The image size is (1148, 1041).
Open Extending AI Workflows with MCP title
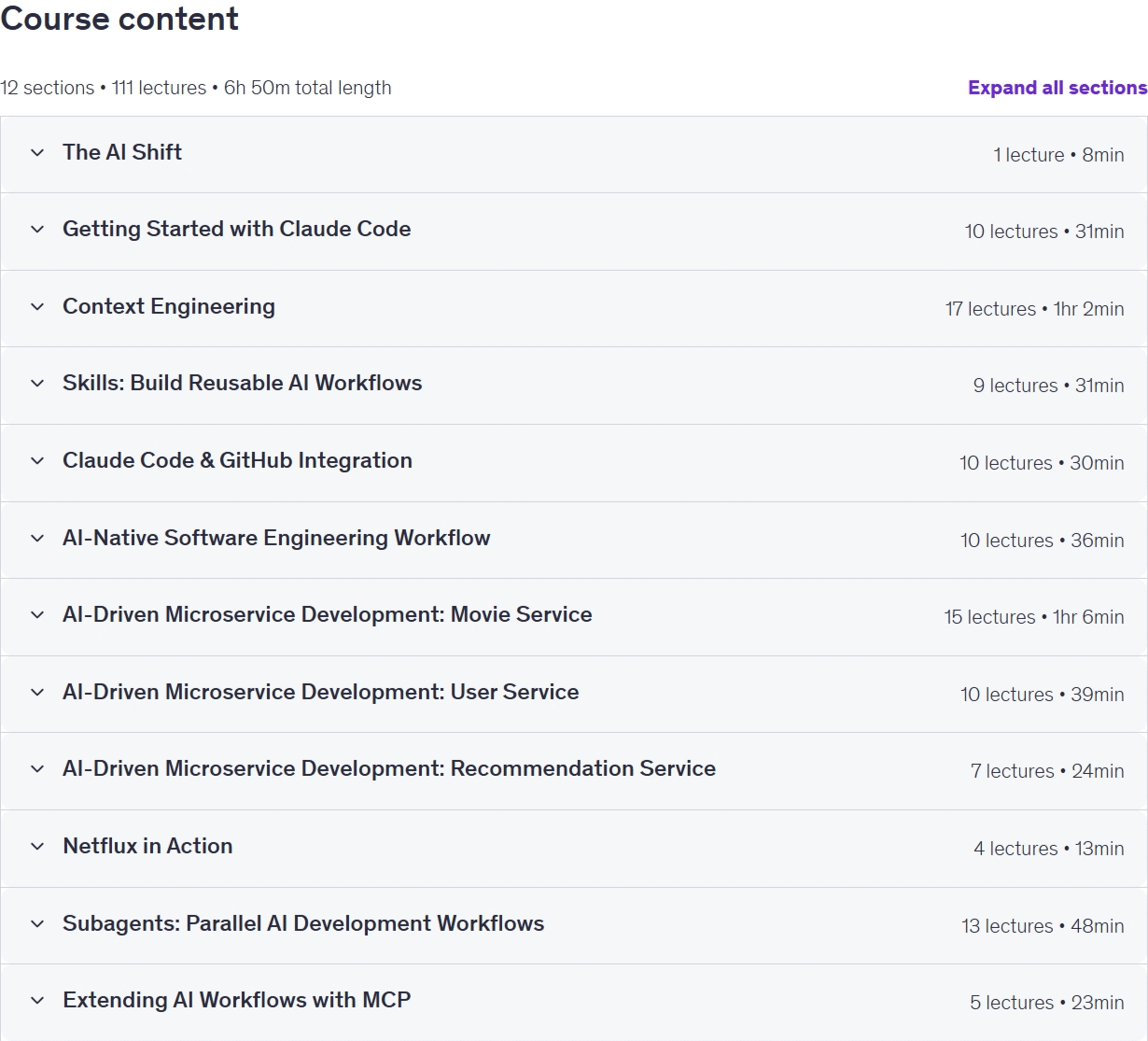(x=237, y=1001)
